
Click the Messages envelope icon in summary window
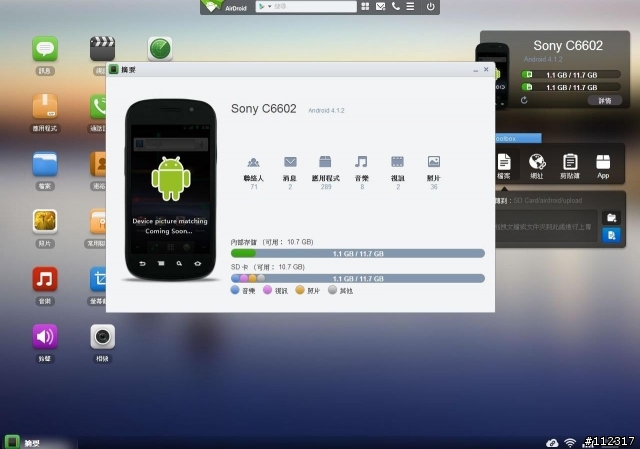coord(290,162)
